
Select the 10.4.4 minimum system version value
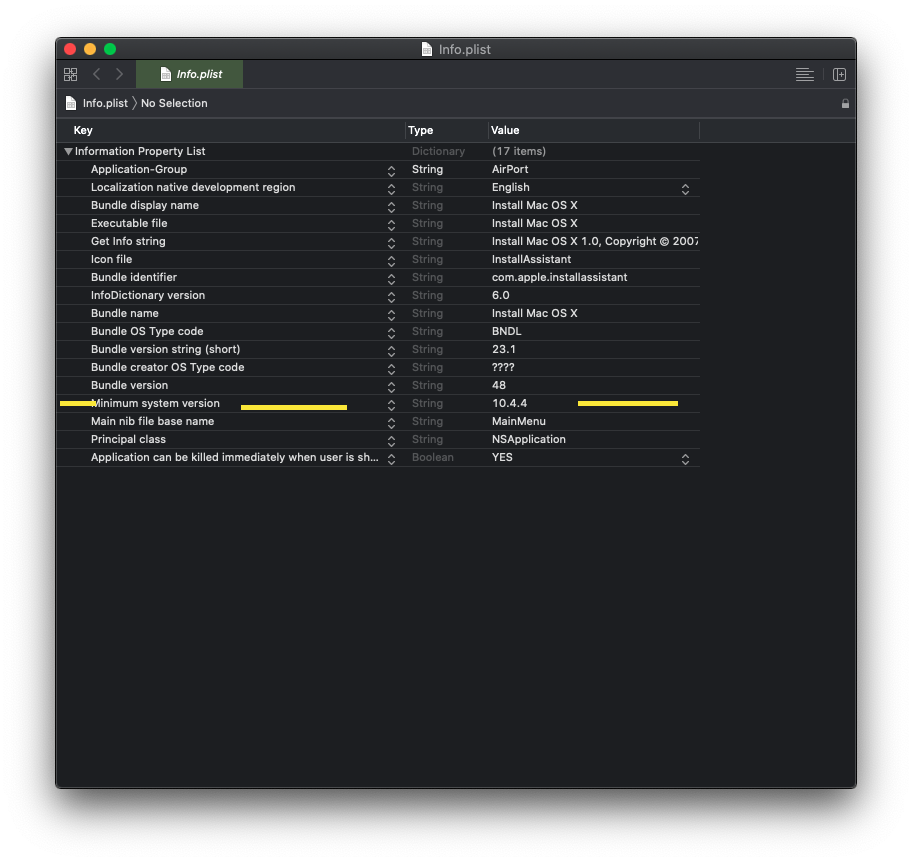[x=510, y=404]
